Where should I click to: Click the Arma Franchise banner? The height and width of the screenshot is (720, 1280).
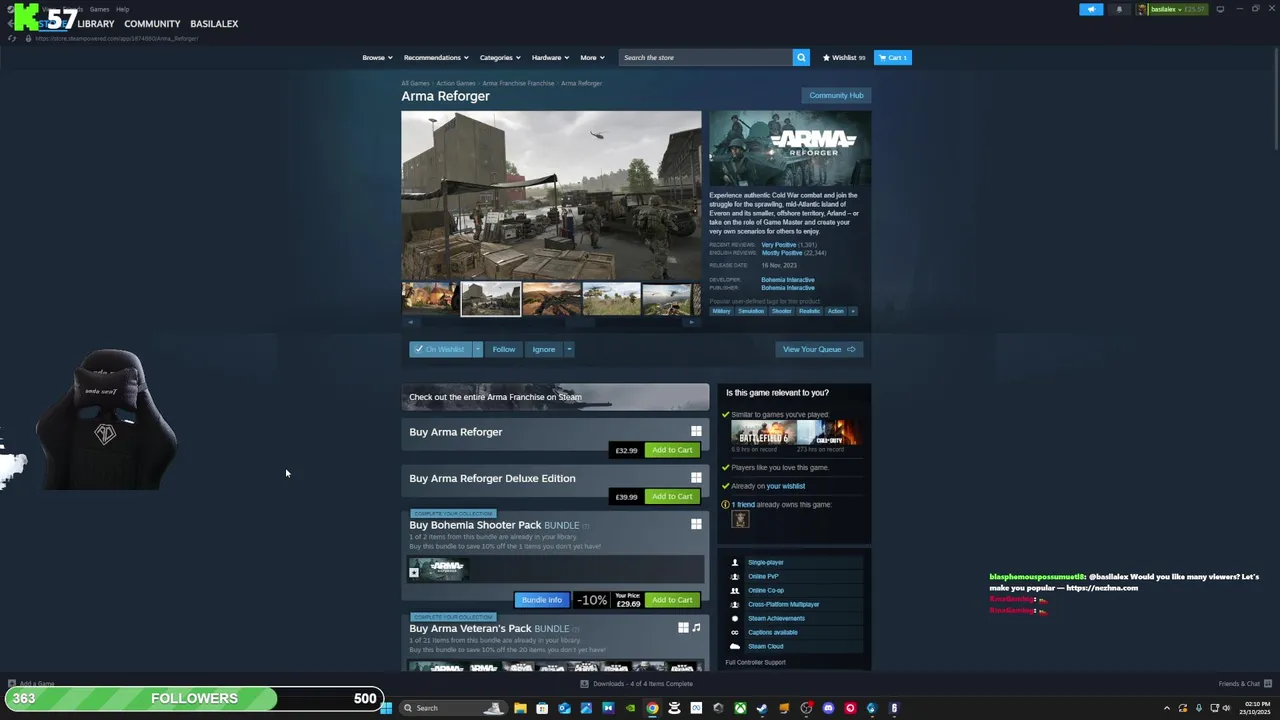pos(555,397)
